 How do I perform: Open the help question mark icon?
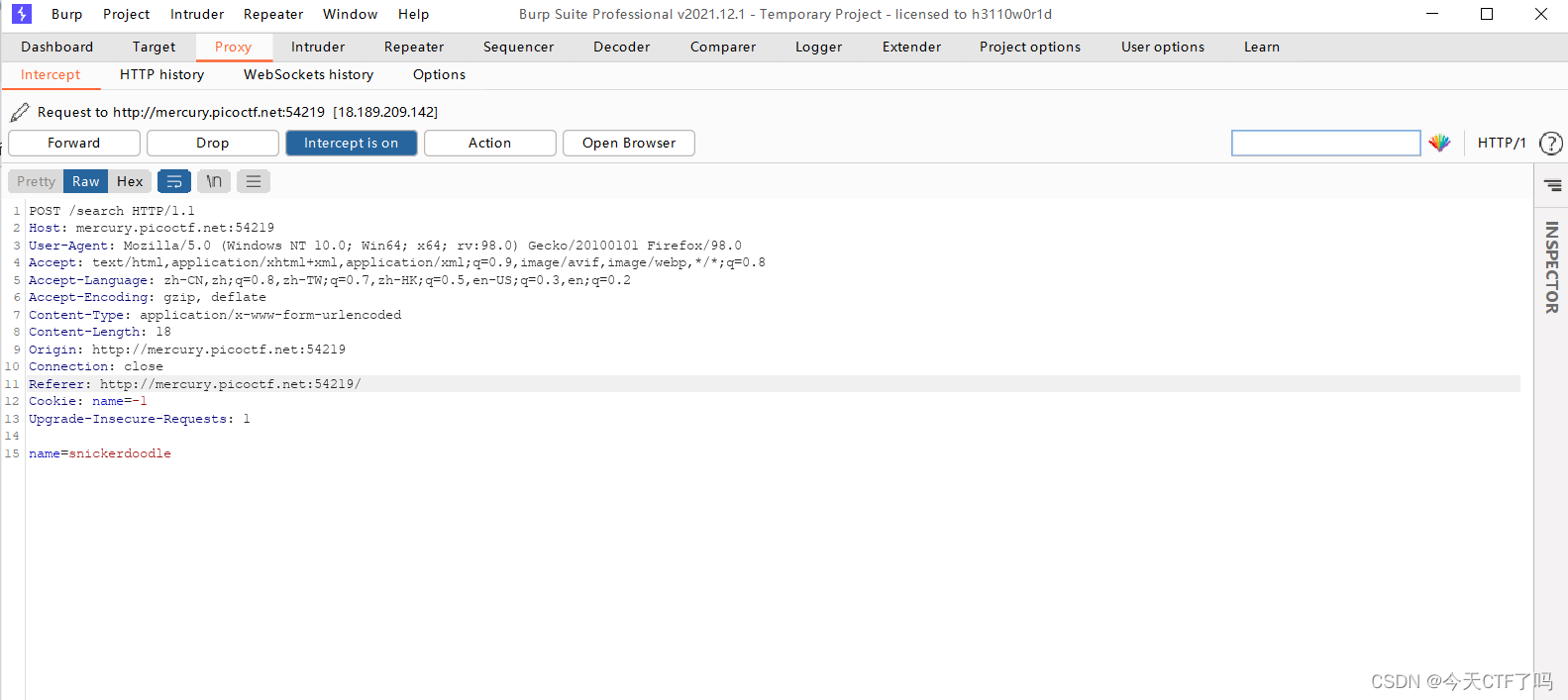pyautogui.click(x=1551, y=144)
